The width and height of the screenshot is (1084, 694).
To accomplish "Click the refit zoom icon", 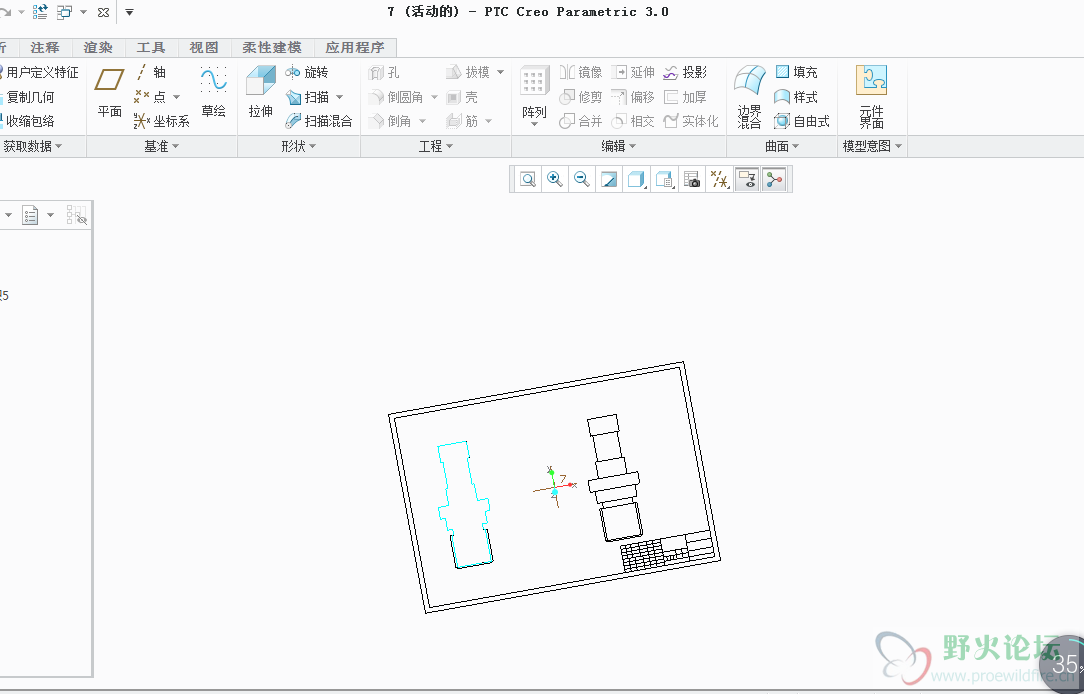I will 527,180.
